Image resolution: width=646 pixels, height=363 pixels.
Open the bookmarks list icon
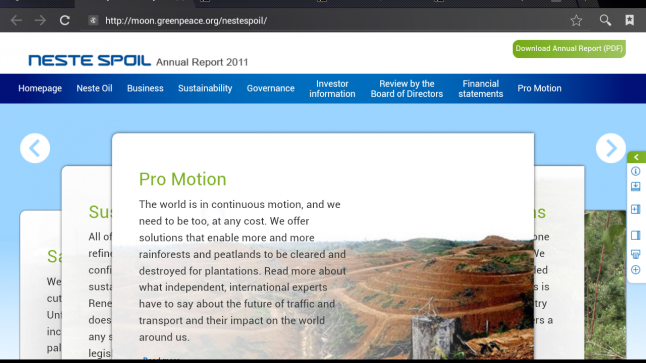(x=630, y=20)
